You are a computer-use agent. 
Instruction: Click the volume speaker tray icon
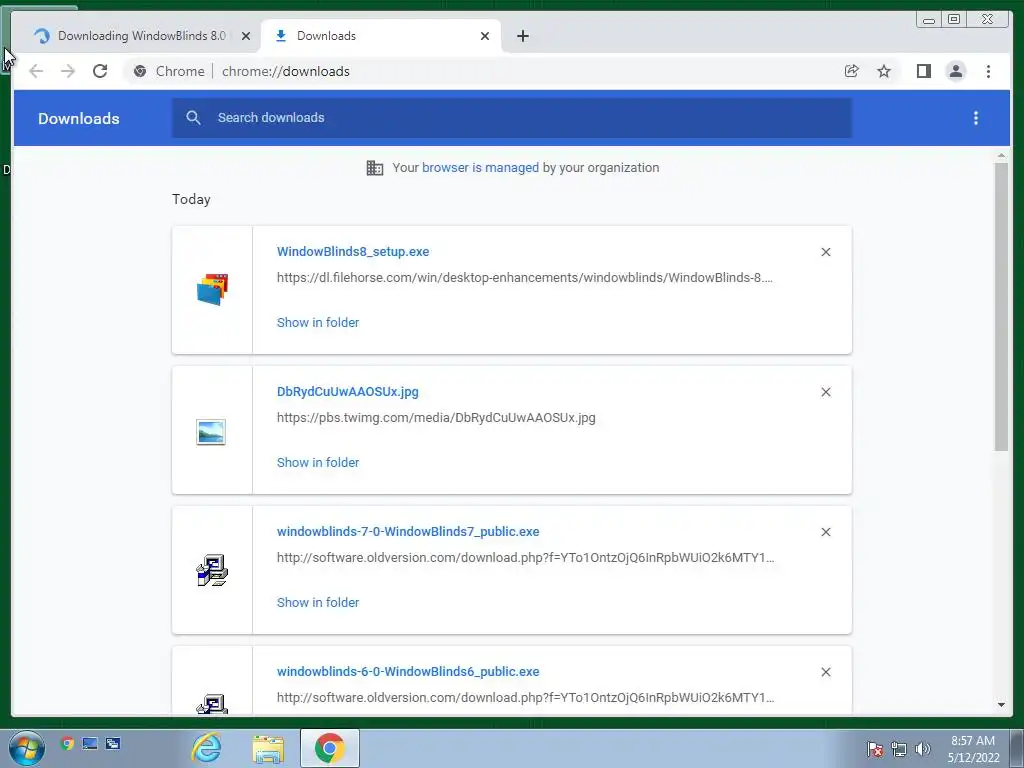tap(923, 749)
